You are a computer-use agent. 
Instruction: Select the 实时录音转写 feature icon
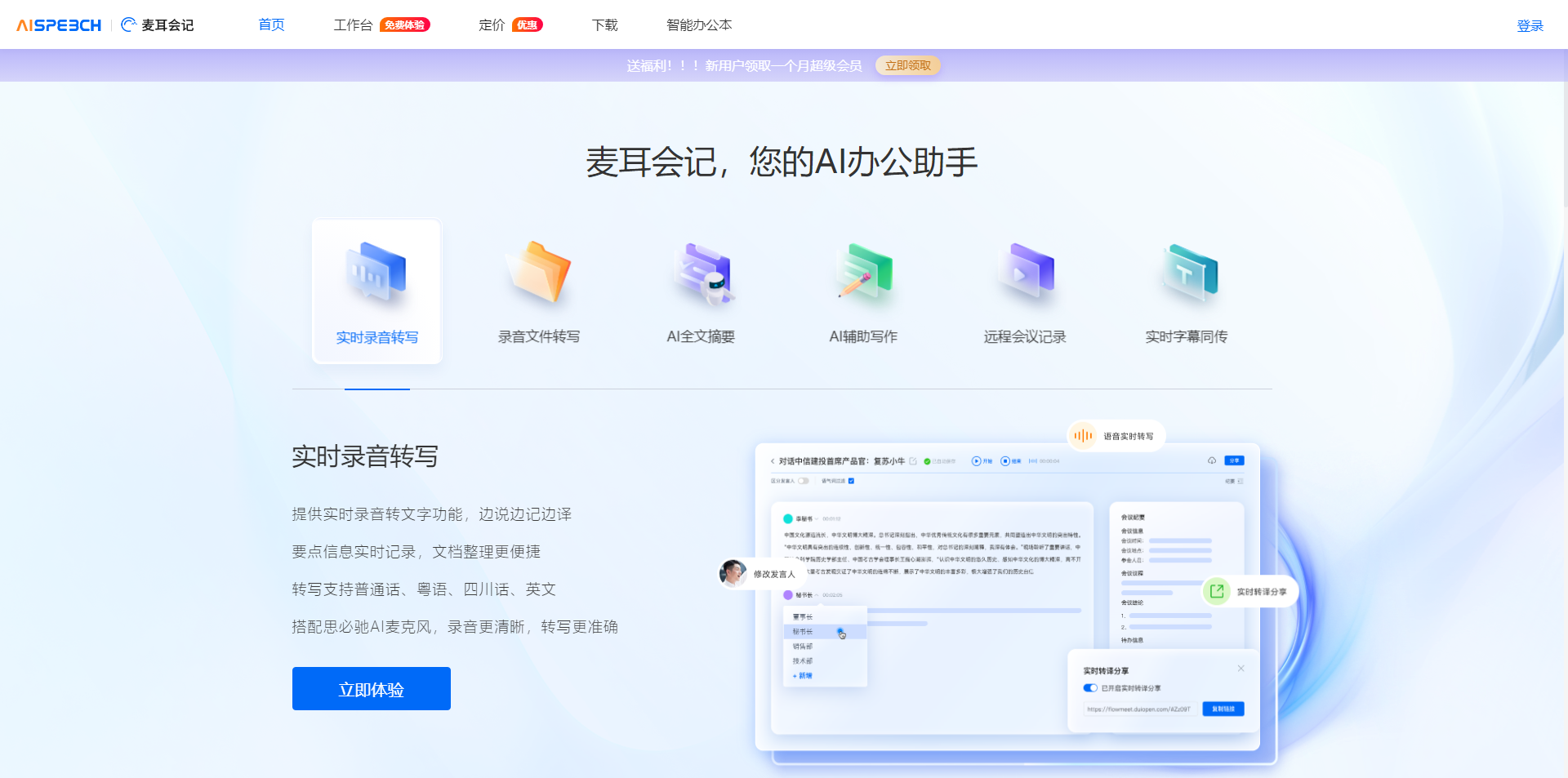coord(376,273)
